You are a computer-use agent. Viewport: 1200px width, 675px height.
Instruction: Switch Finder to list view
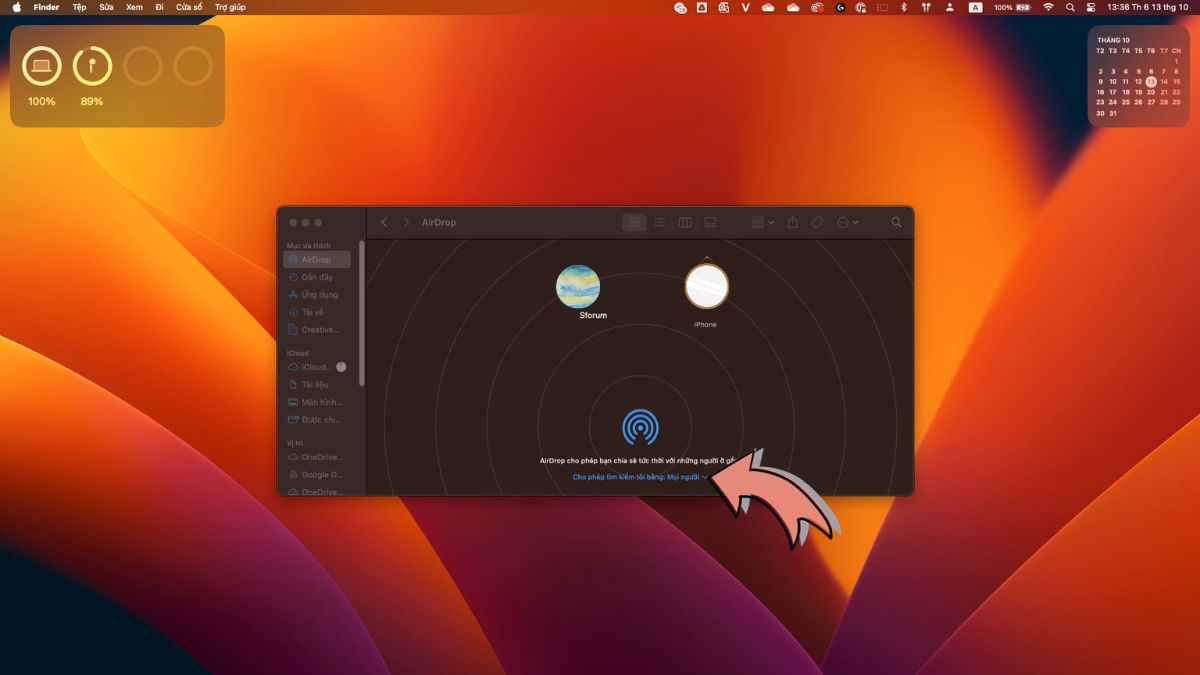point(660,222)
